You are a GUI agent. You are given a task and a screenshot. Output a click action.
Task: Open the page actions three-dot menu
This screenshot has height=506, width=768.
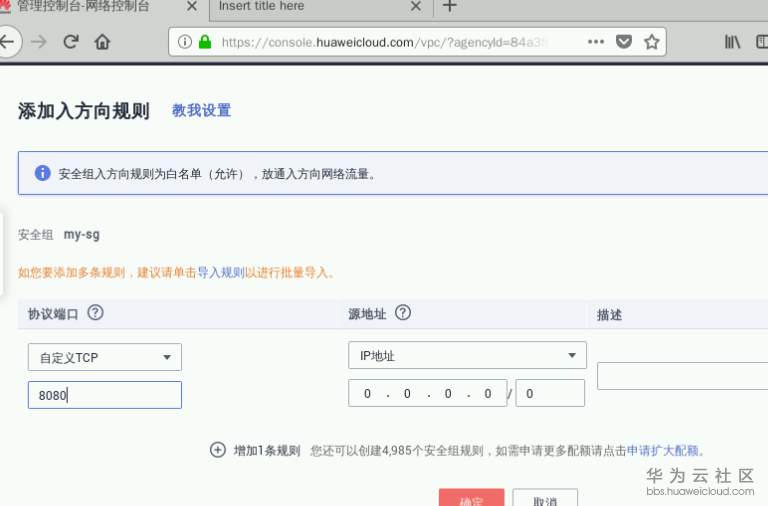pyautogui.click(x=596, y=42)
